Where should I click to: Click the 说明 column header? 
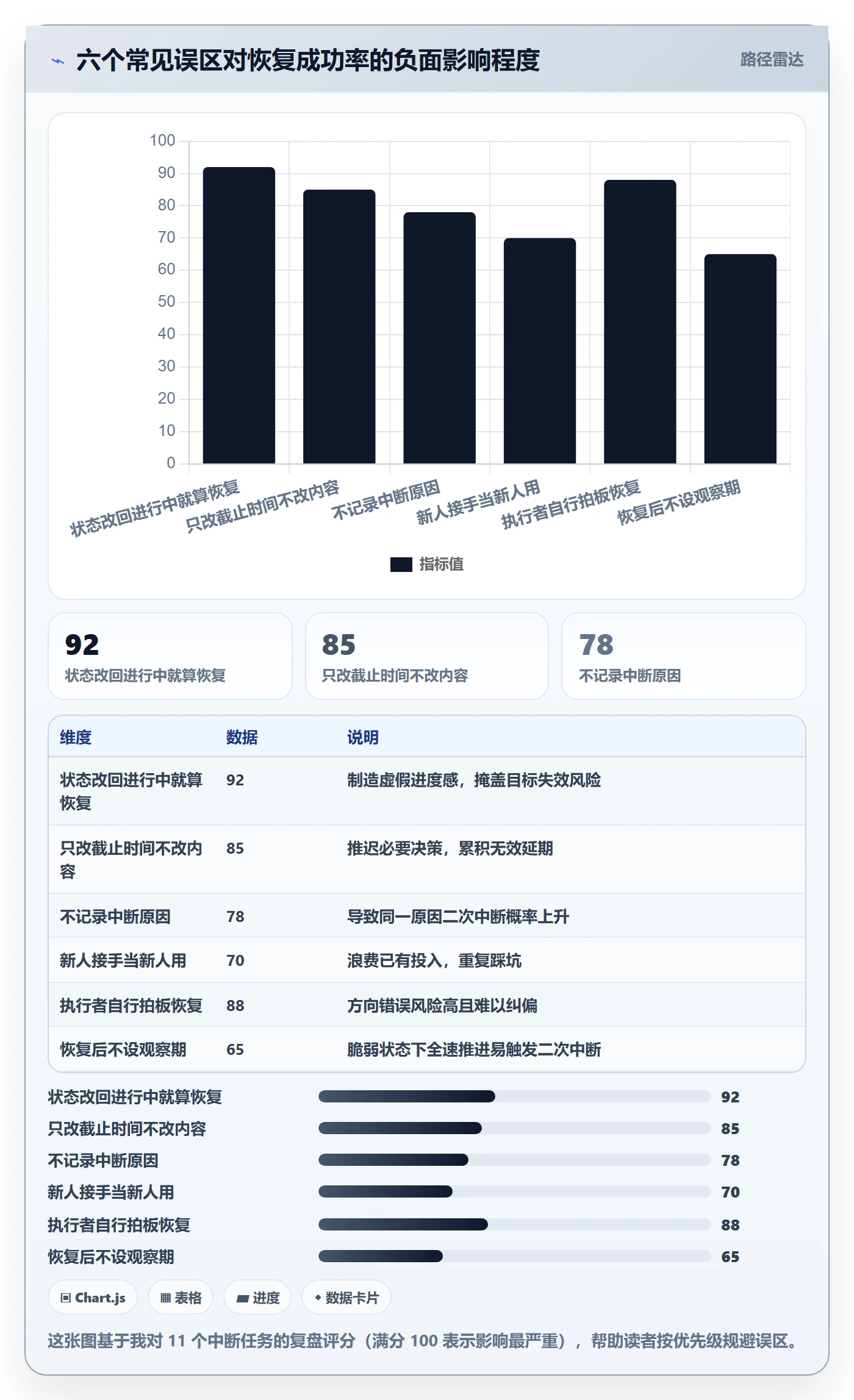click(363, 737)
